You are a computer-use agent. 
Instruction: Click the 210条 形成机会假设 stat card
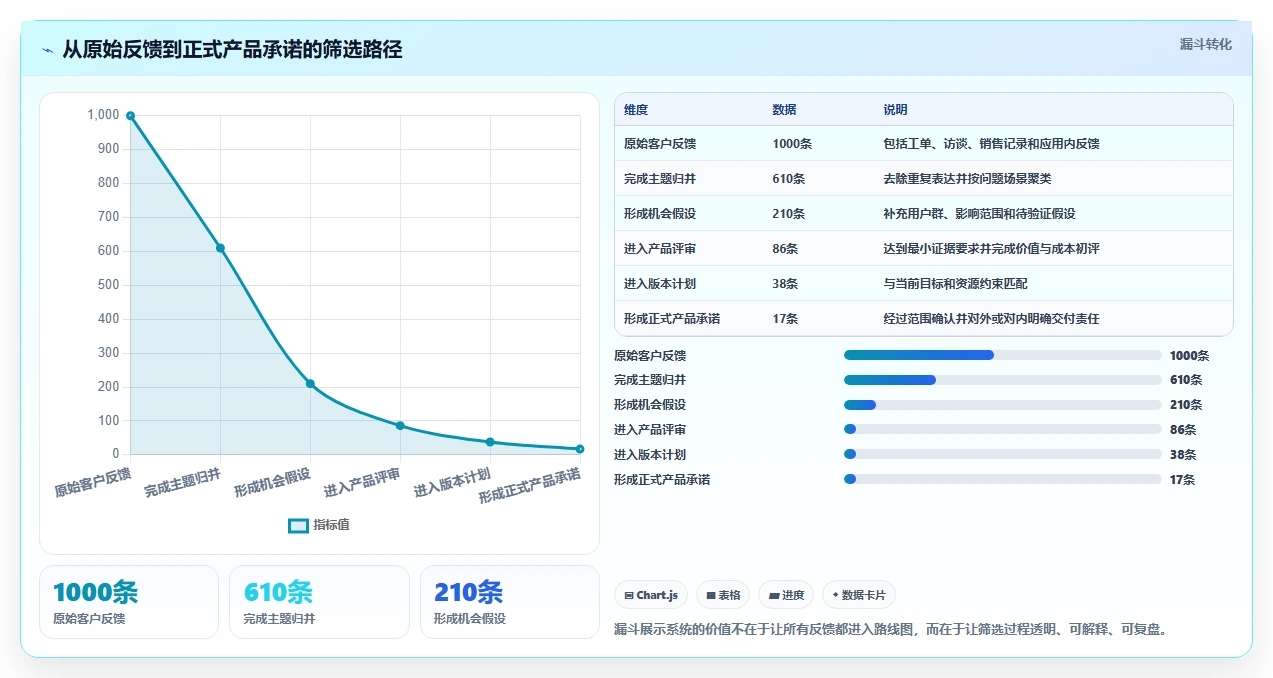[510, 602]
